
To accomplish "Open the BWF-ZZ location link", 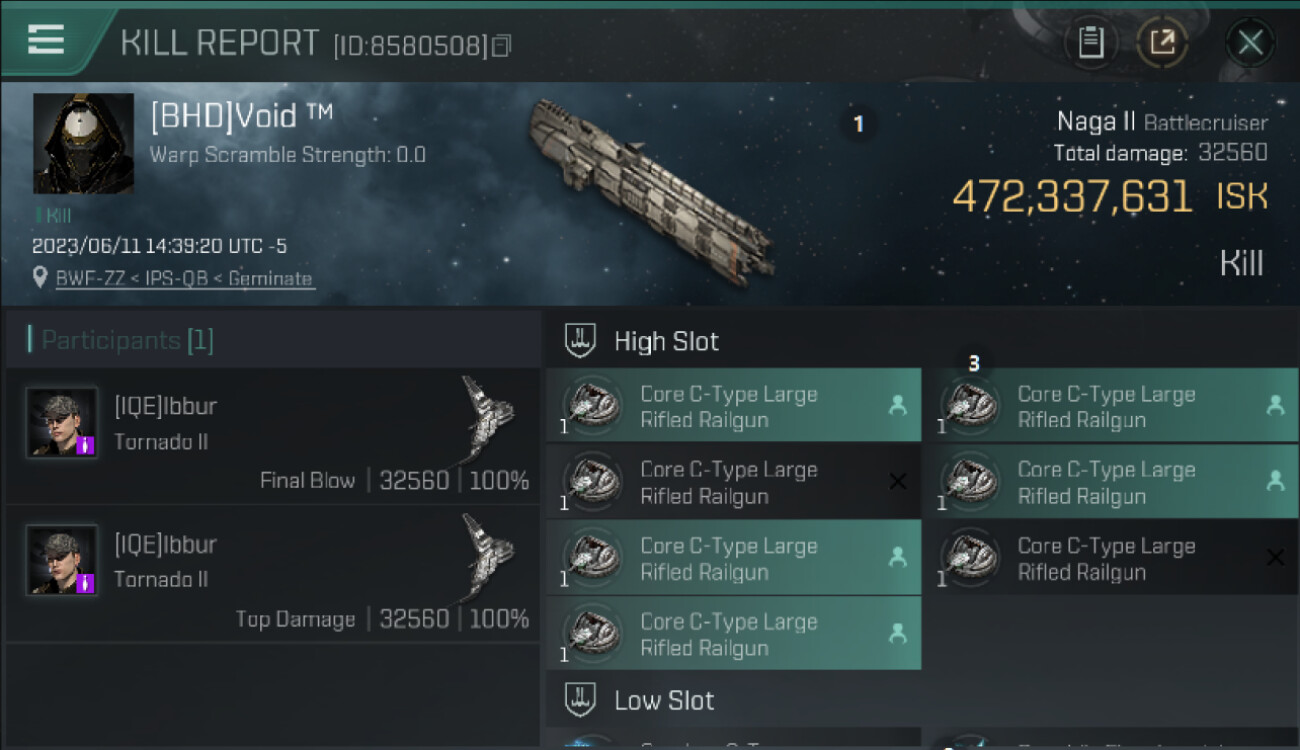I will click(185, 279).
